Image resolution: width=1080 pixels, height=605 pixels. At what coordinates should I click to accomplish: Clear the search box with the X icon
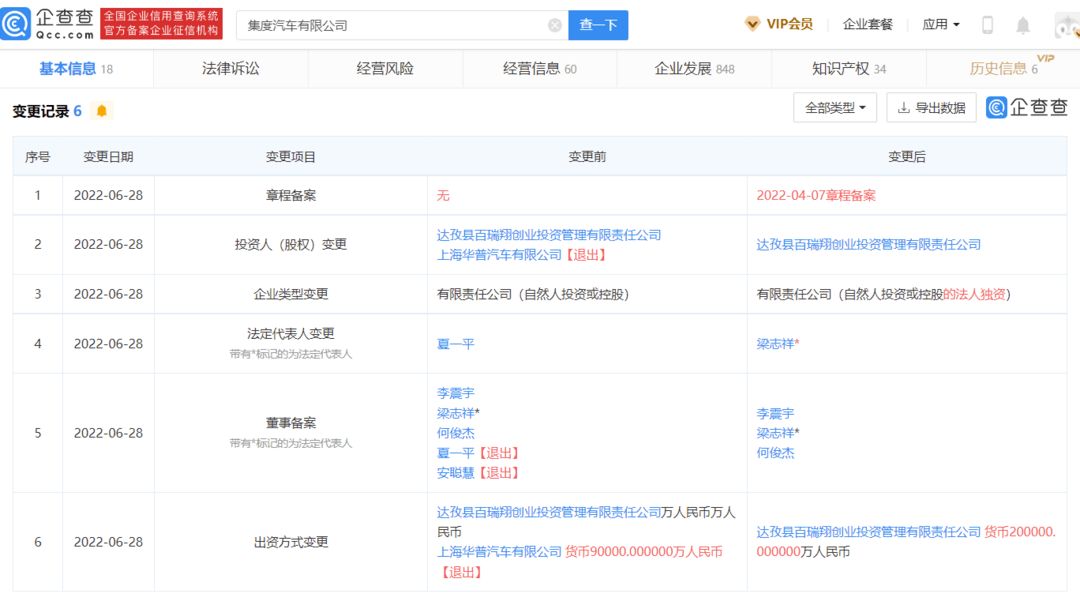coord(554,25)
